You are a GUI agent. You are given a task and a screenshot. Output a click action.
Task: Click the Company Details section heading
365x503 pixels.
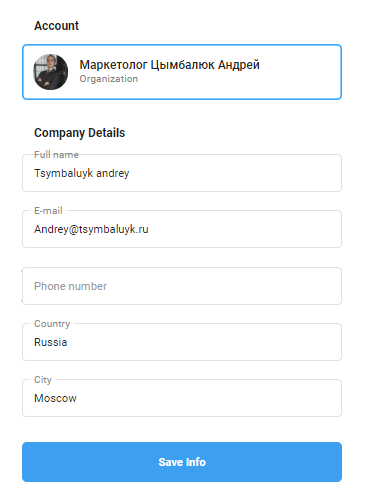pos(80,133)
